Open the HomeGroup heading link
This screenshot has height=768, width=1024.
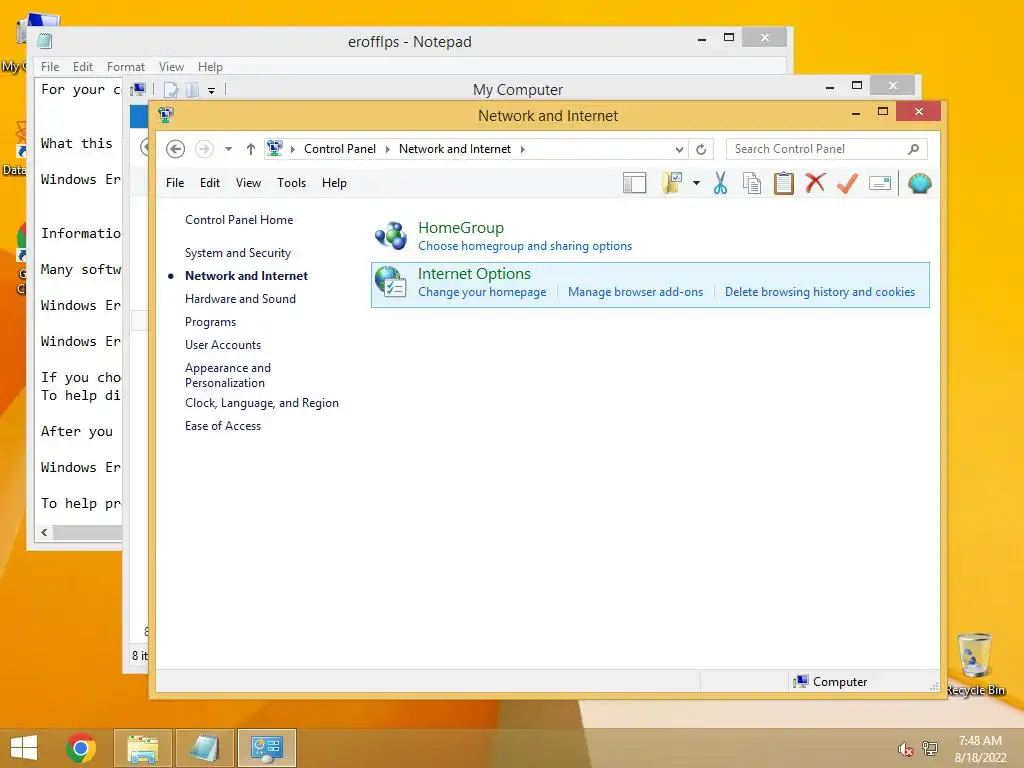pos(461,228)
